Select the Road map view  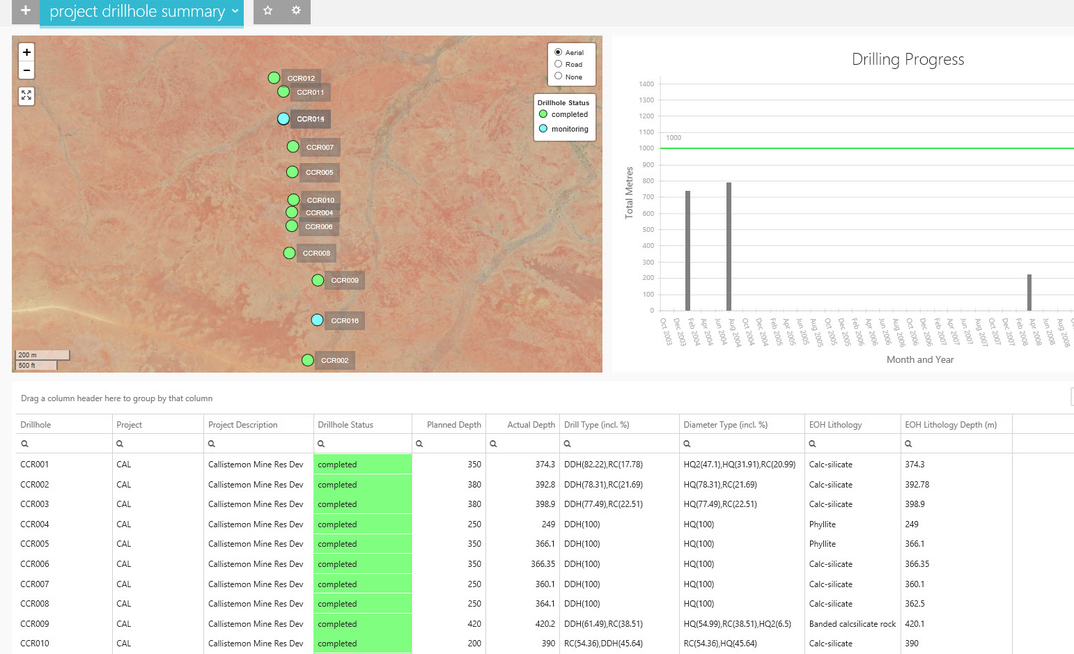(559, 62)
